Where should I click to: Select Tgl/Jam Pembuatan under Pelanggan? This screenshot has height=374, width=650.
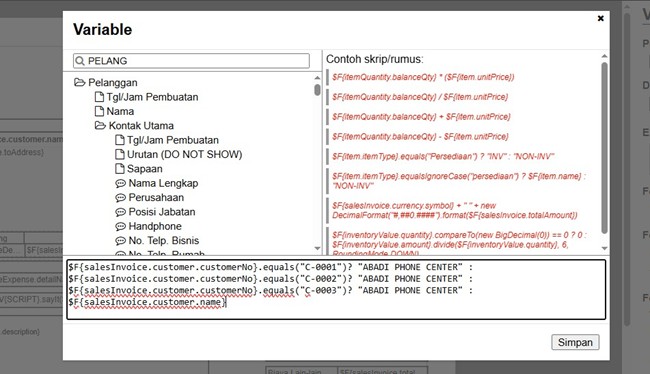(x=152, y=97)
